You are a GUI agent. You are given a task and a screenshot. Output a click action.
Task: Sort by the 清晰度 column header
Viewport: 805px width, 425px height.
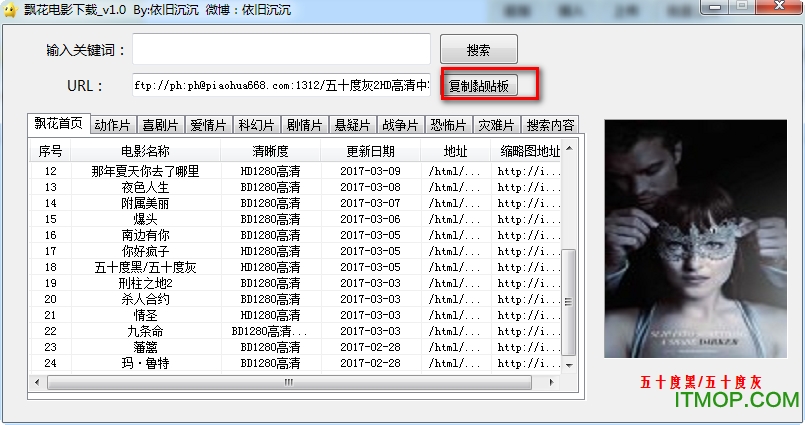pyautogui.click(x=271, y=151)
